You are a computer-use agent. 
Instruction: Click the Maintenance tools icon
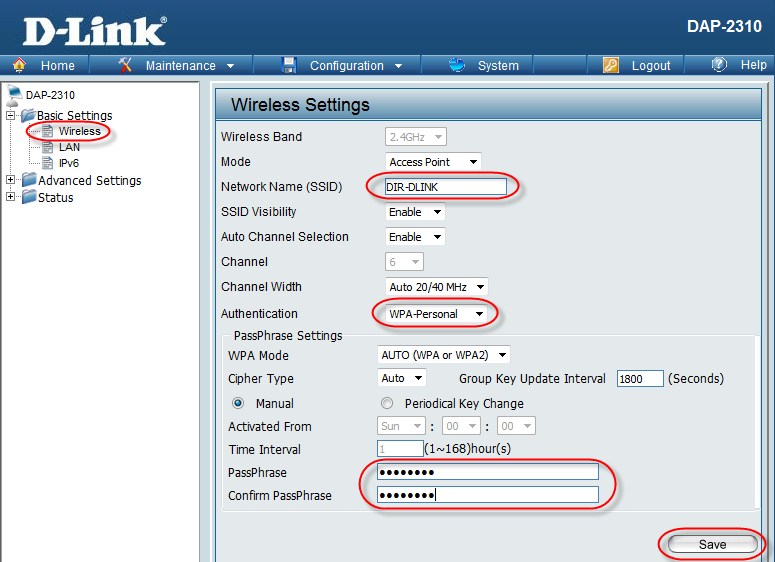[x=126, y=65]
